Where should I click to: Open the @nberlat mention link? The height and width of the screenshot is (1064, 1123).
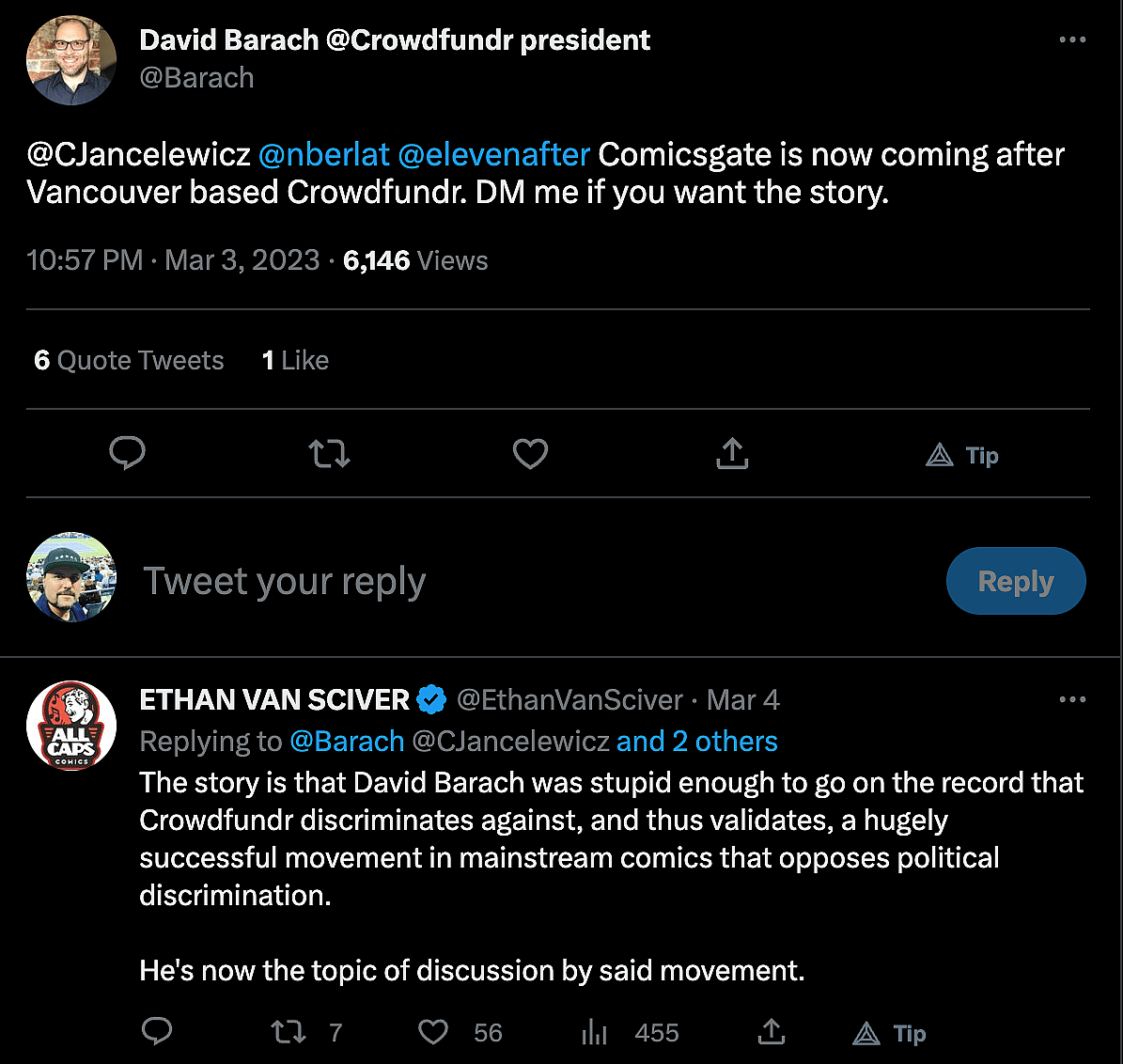click(x=323, y=154)
